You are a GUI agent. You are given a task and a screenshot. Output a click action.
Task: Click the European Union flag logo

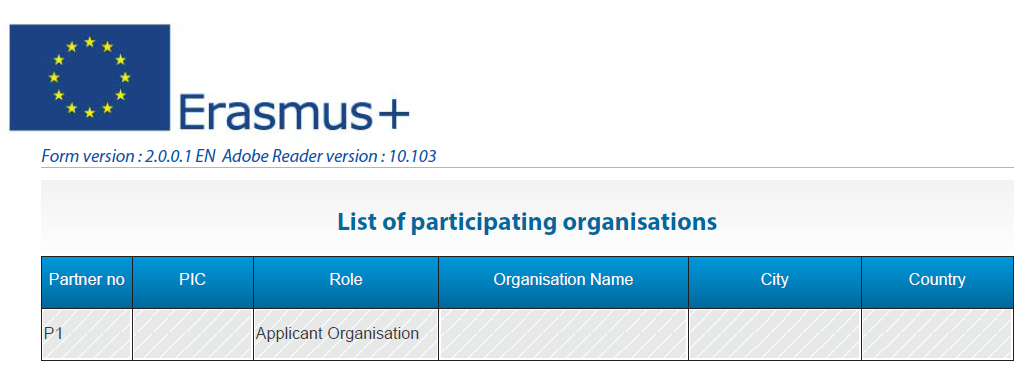pyautogui.click(x=90, y=77)
